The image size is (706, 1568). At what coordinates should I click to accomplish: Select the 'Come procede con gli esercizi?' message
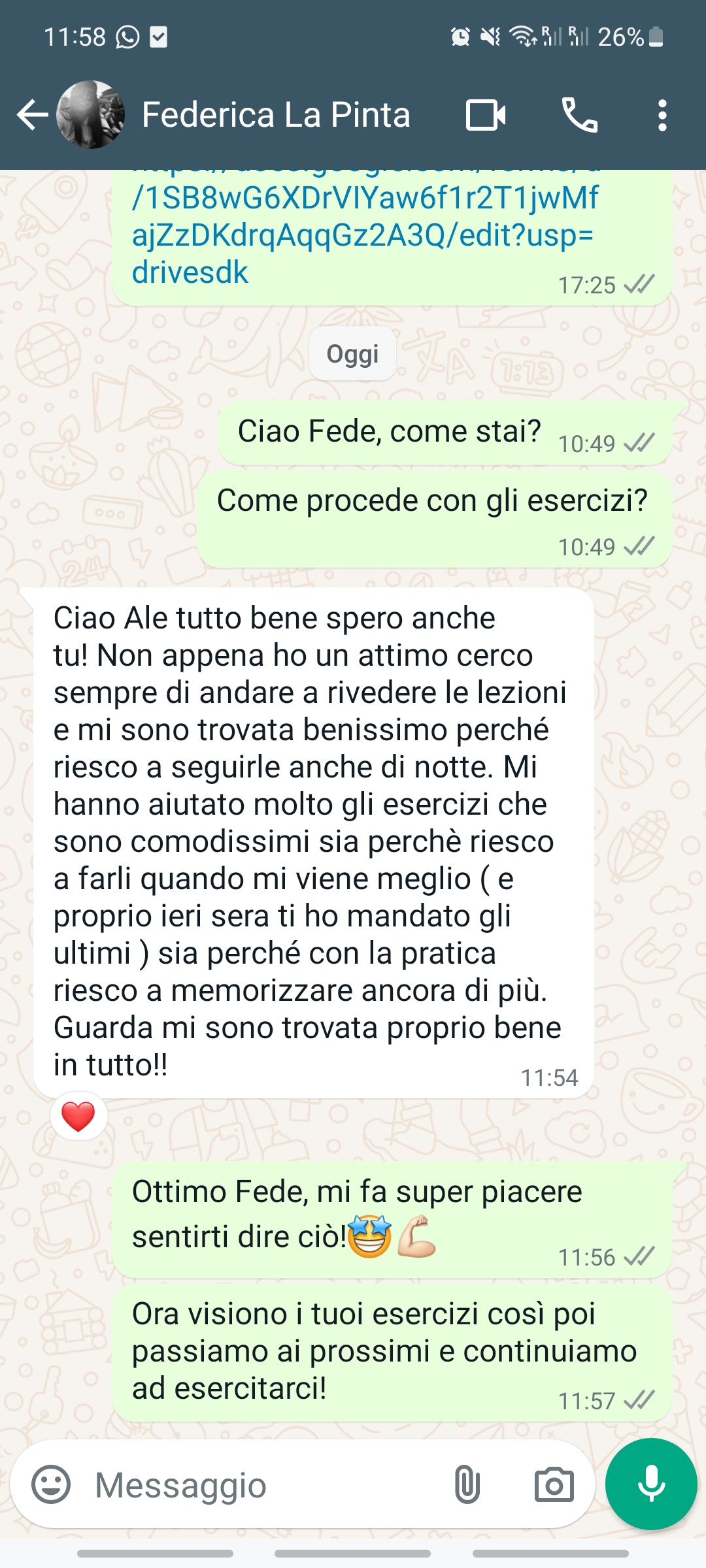tap(435, 519)
